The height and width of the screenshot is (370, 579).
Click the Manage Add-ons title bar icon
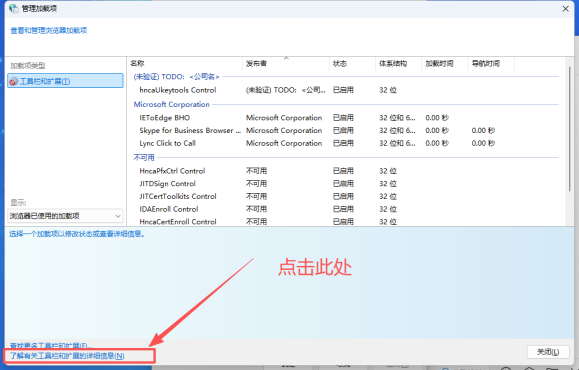coord(13,8)
